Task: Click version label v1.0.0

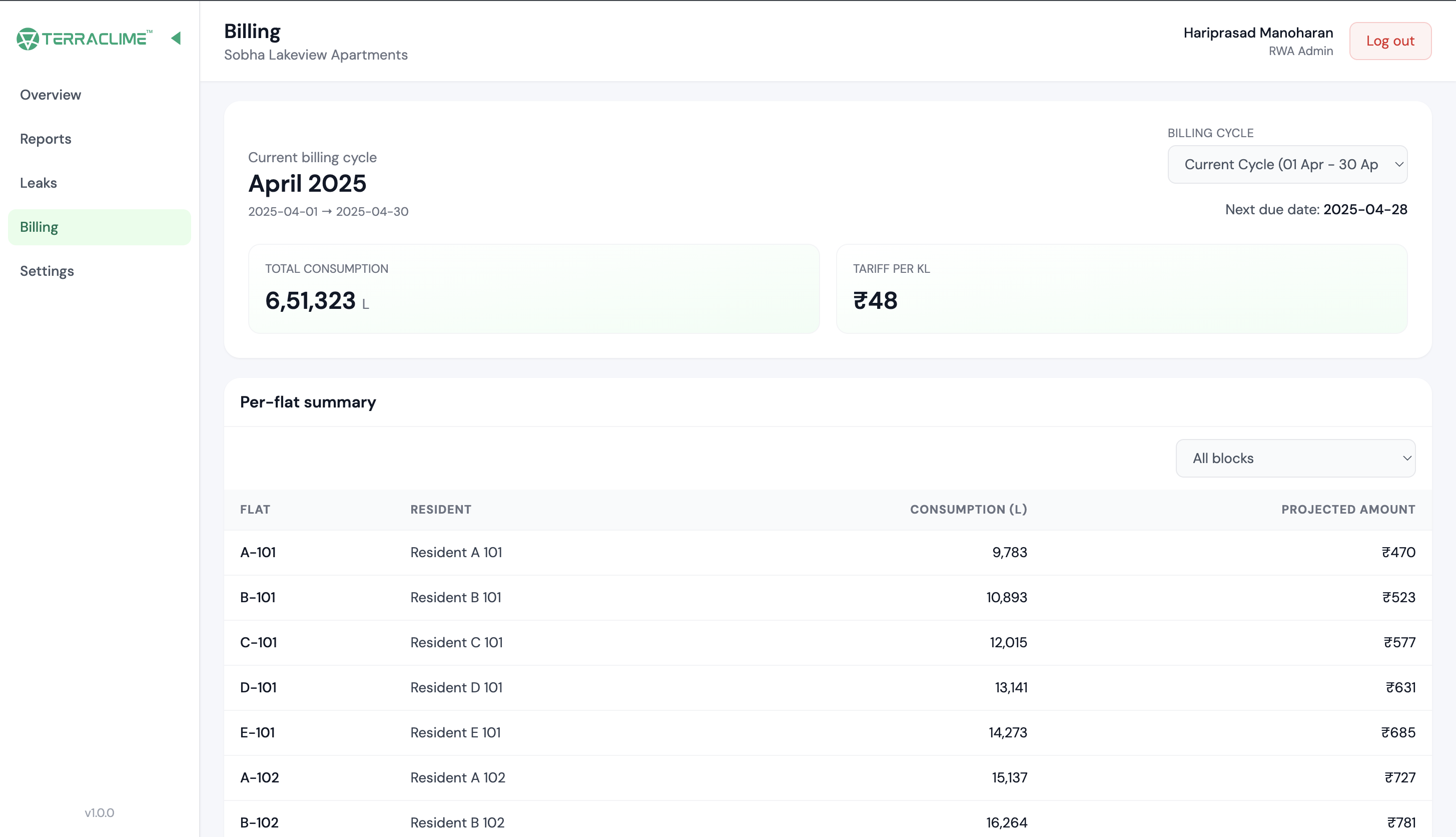Action: [x=100, y=813]
